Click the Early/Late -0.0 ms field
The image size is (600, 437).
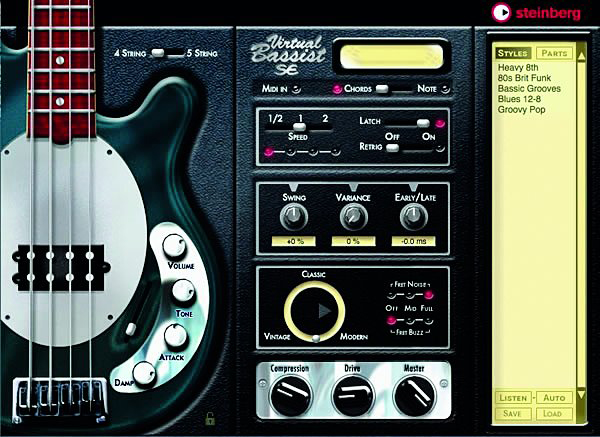coord(413,241)
